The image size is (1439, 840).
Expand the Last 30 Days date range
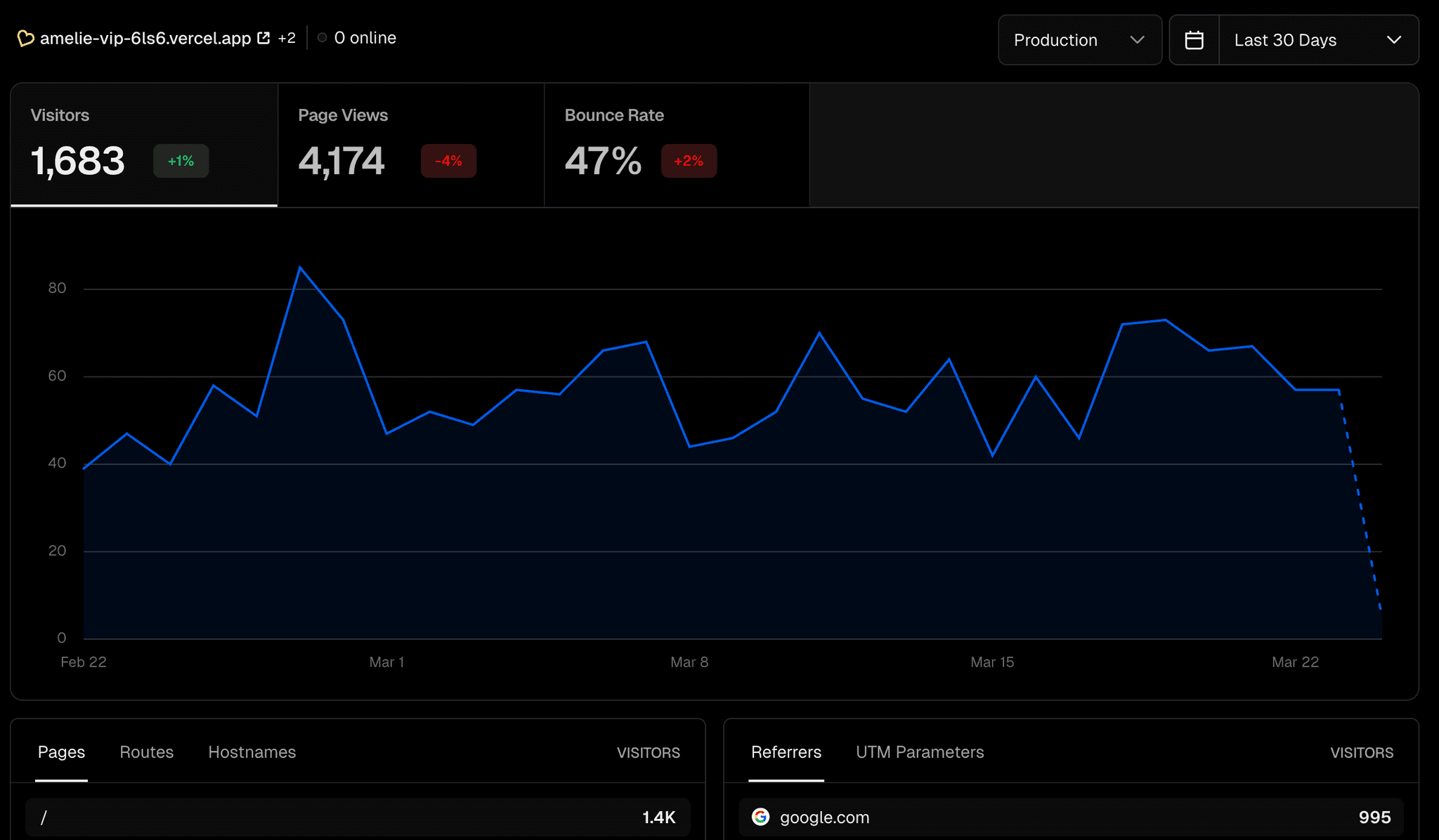click(x=1317, y=40)
